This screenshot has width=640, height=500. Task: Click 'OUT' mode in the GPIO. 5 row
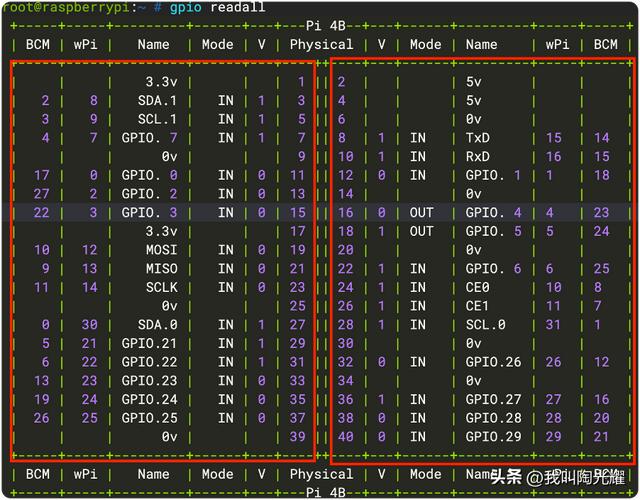click(x=422, y=231)
